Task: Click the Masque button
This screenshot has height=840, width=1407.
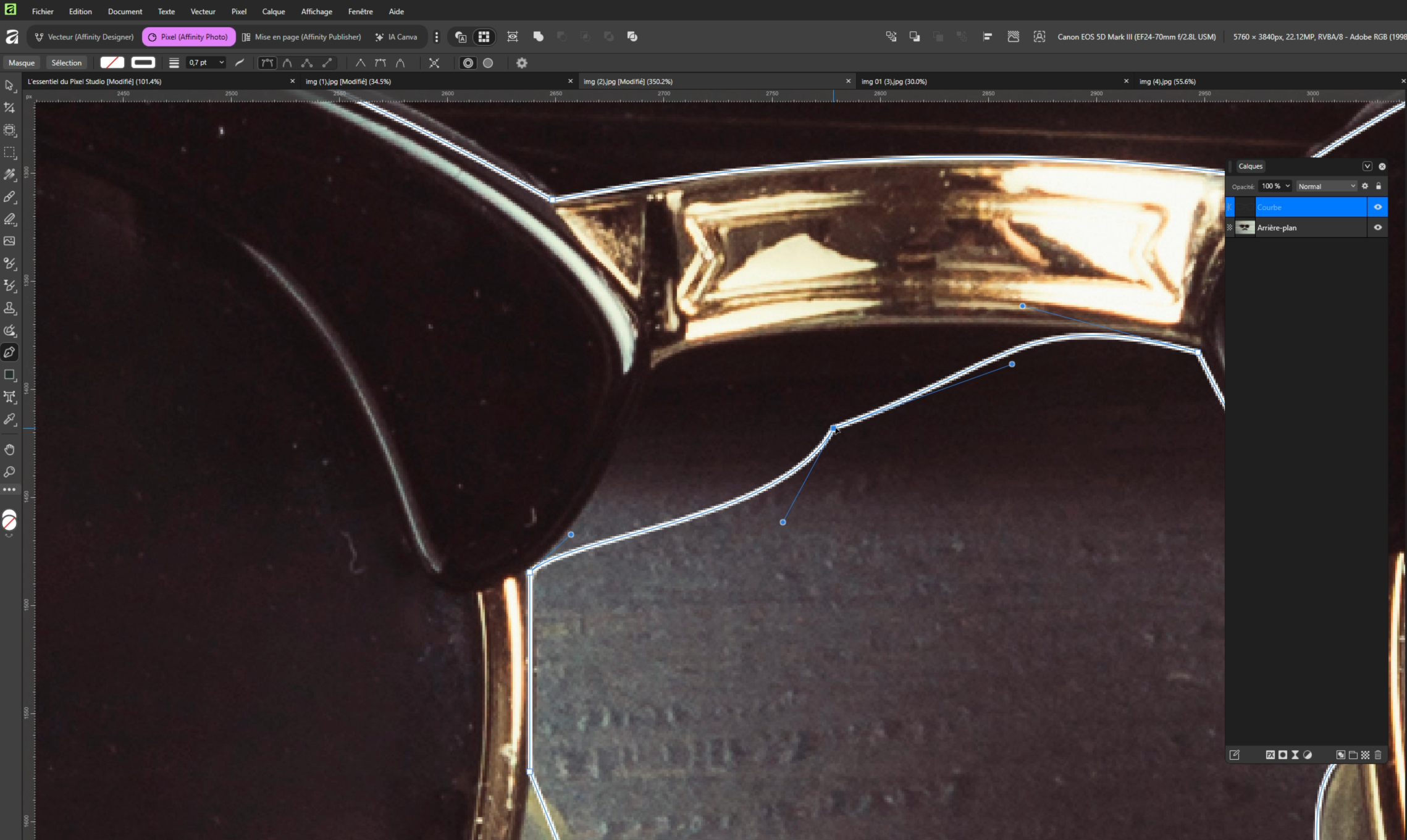Action: tap(22, 62)
